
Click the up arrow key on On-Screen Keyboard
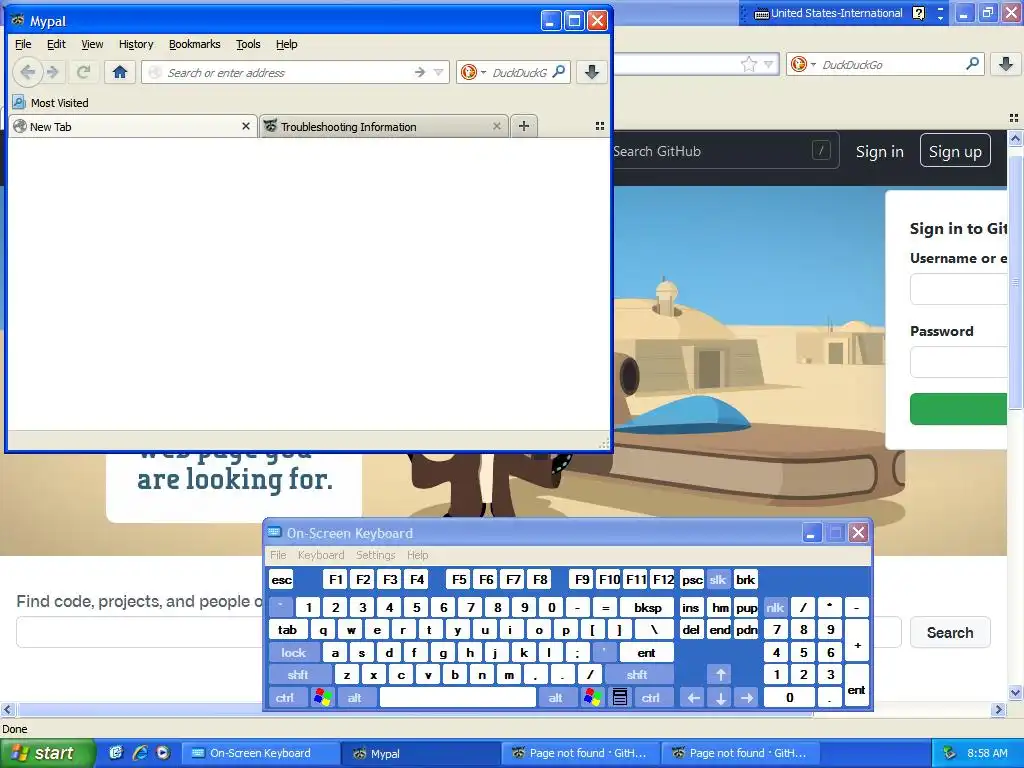coord(720,675)
